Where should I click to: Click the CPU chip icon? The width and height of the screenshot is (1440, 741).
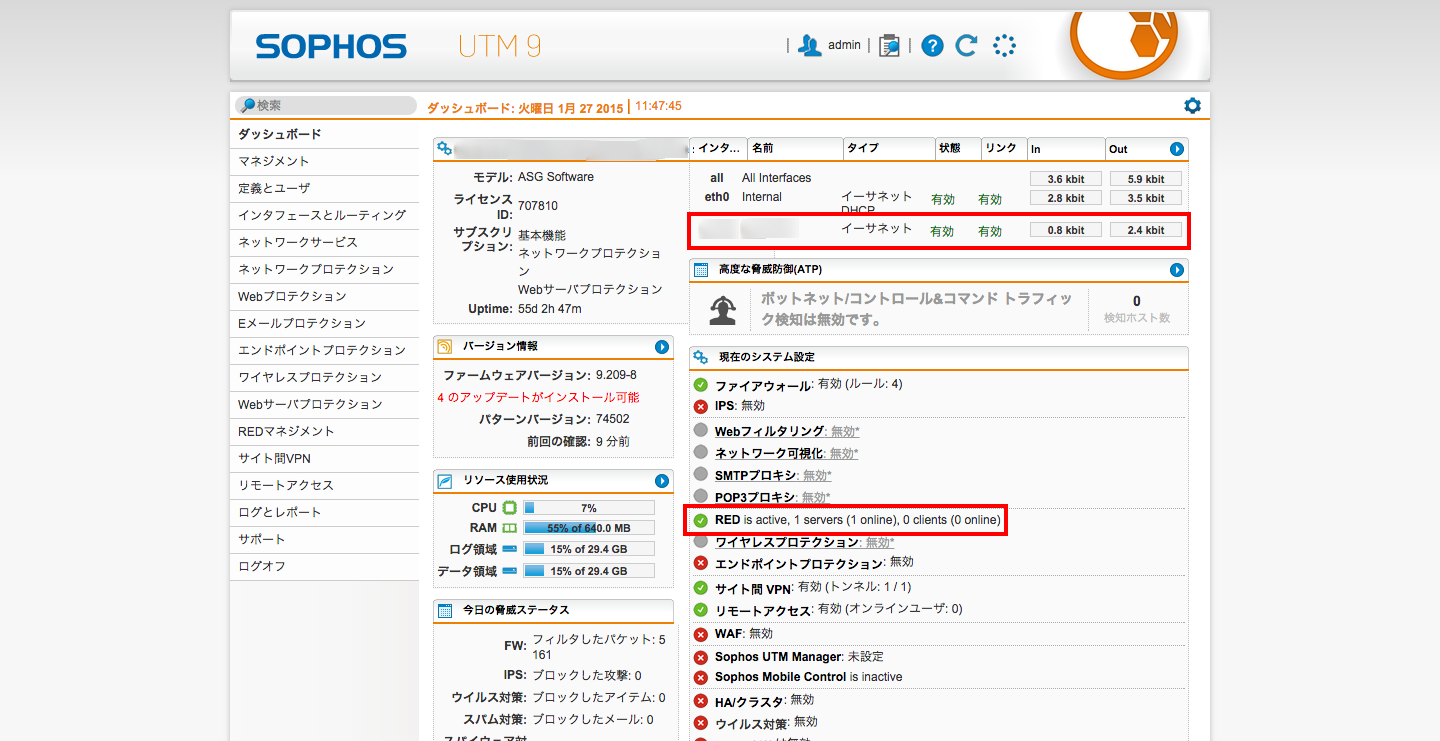coord(510,508)
